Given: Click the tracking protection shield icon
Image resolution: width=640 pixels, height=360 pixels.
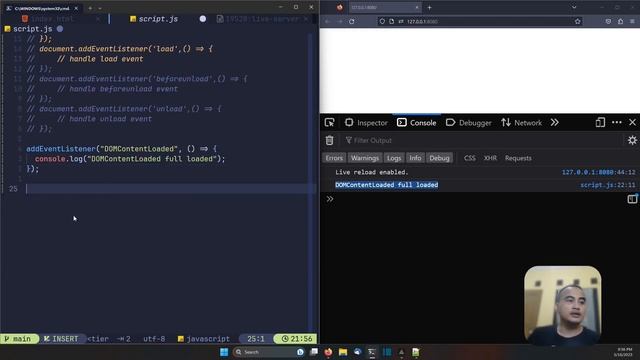Looking at the screenshot, I should [x=382, y=21].
